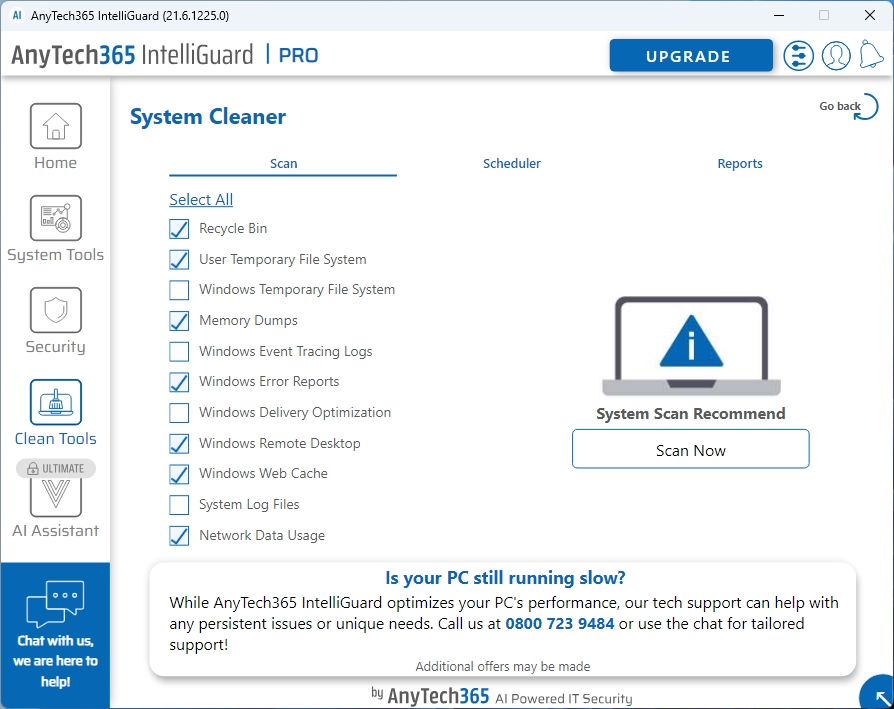Click the UPGRADE button

pos(691,56)
